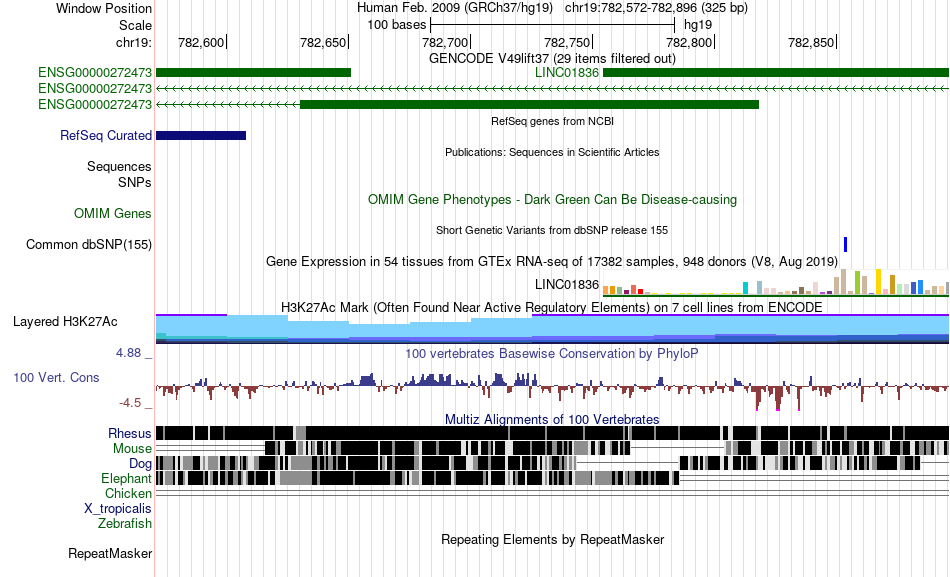This screenshot has height=577, width=950.
Task: Click the RepeatMasker track label
Action: click(110, 553)
